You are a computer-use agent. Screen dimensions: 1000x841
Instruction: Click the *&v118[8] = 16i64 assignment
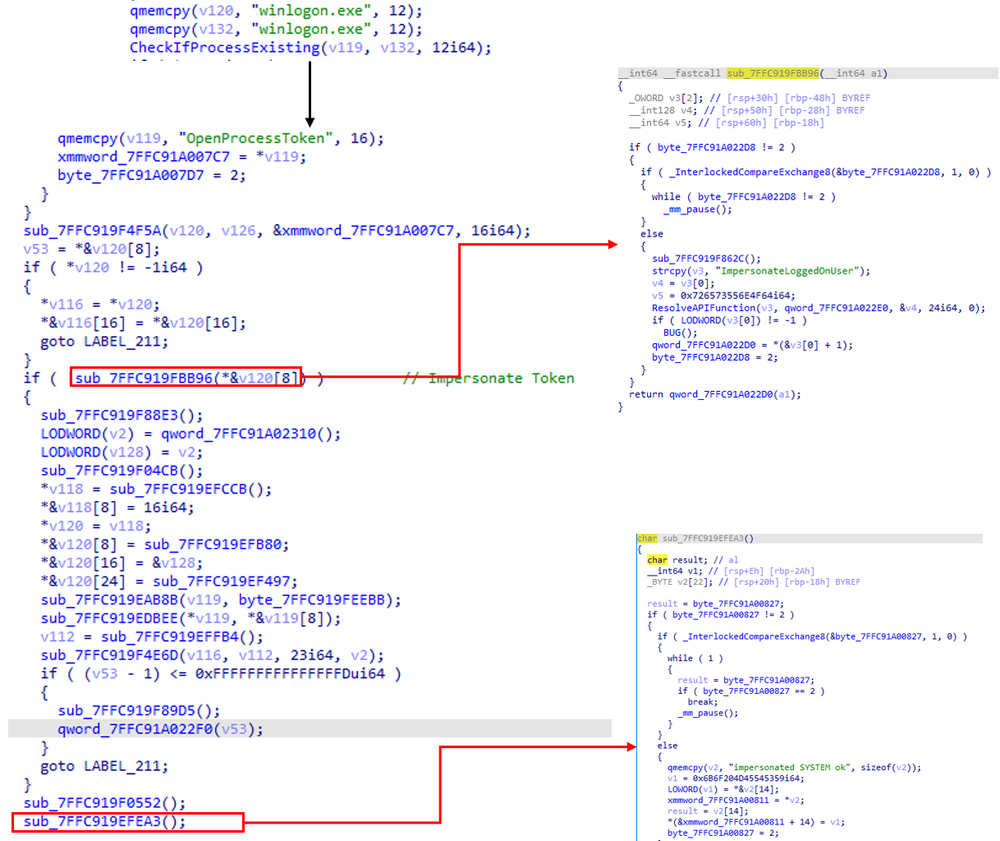click(117, 508)
